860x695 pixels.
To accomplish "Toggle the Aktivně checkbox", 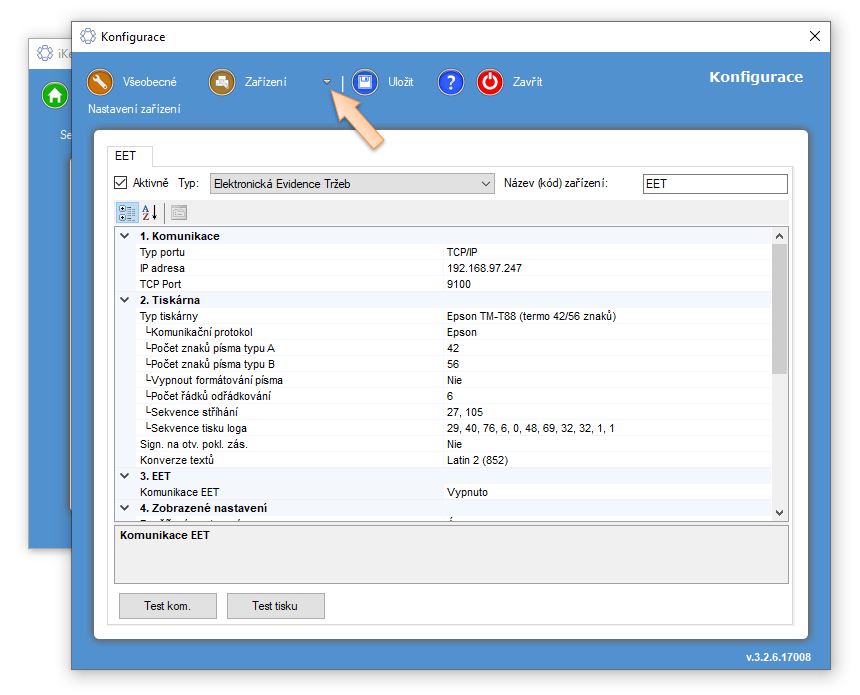I will point(122,183).
